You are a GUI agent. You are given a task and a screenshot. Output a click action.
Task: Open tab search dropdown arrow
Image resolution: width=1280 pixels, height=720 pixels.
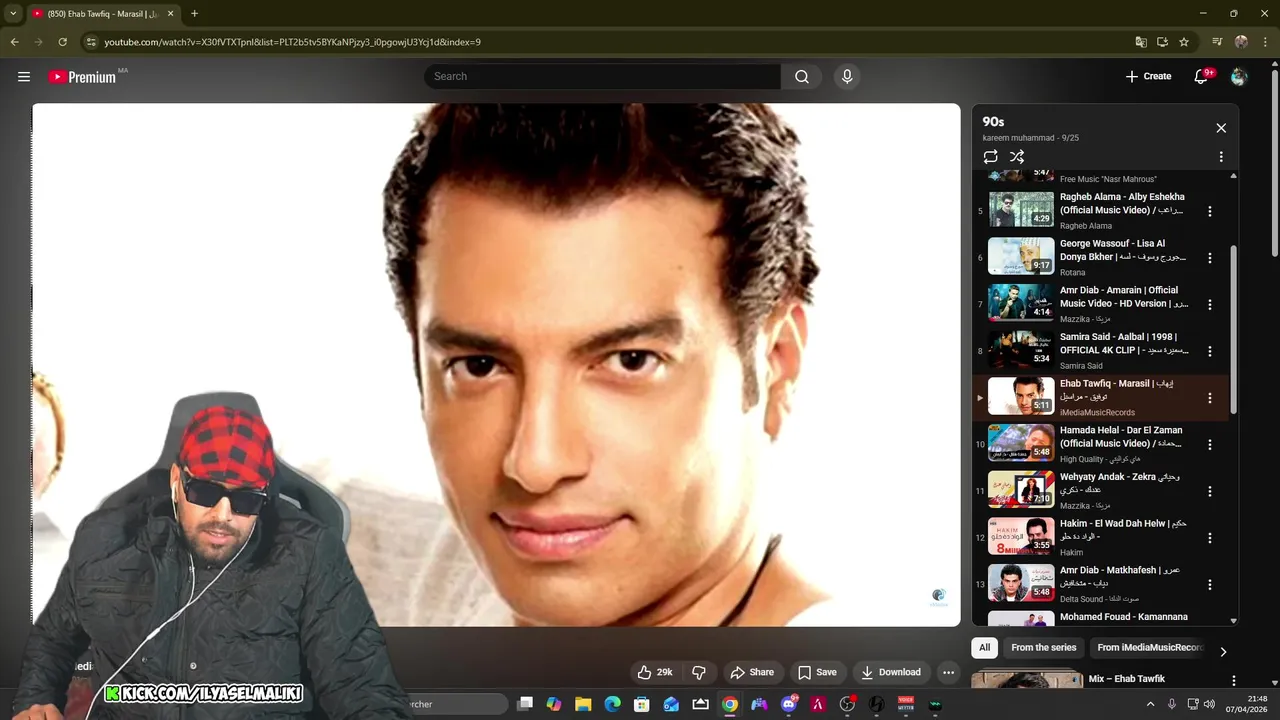pos(13,13)
